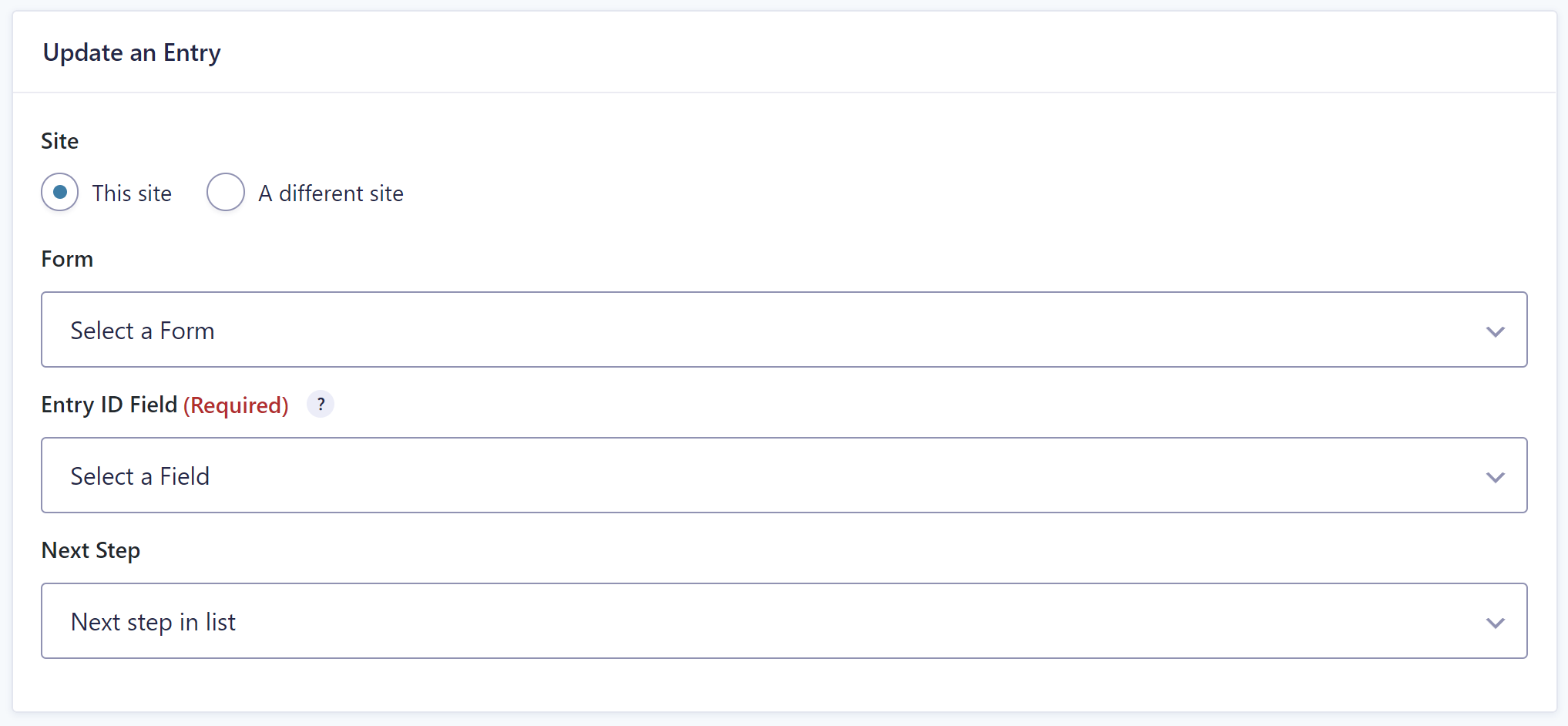
Task: Click the "Entry ID Field" label
Action: (109, 405)
